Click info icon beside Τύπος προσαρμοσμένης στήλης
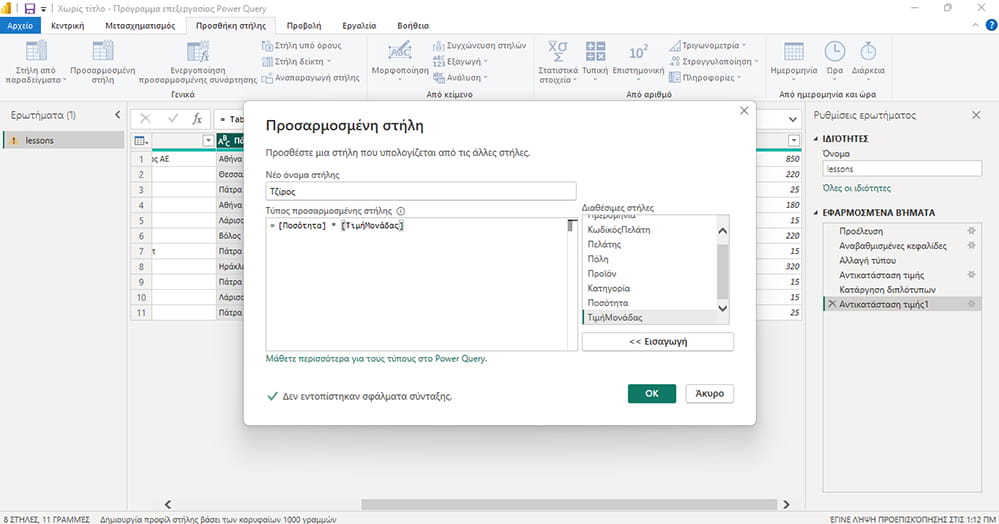 401,211
